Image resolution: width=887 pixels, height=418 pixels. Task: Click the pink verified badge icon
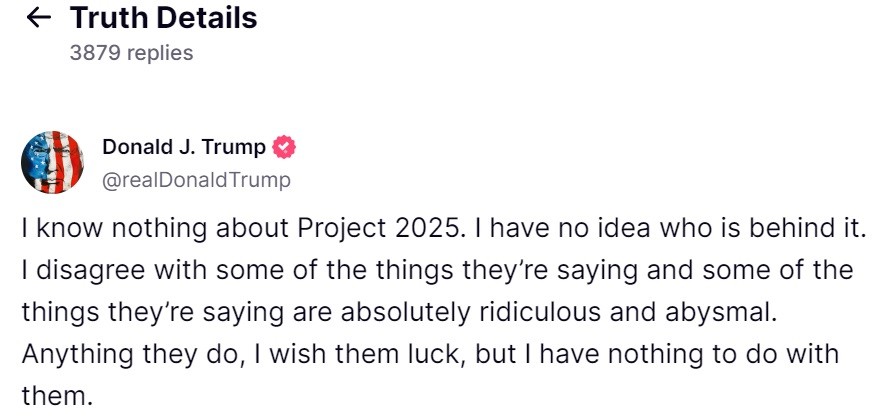(284, 148)
